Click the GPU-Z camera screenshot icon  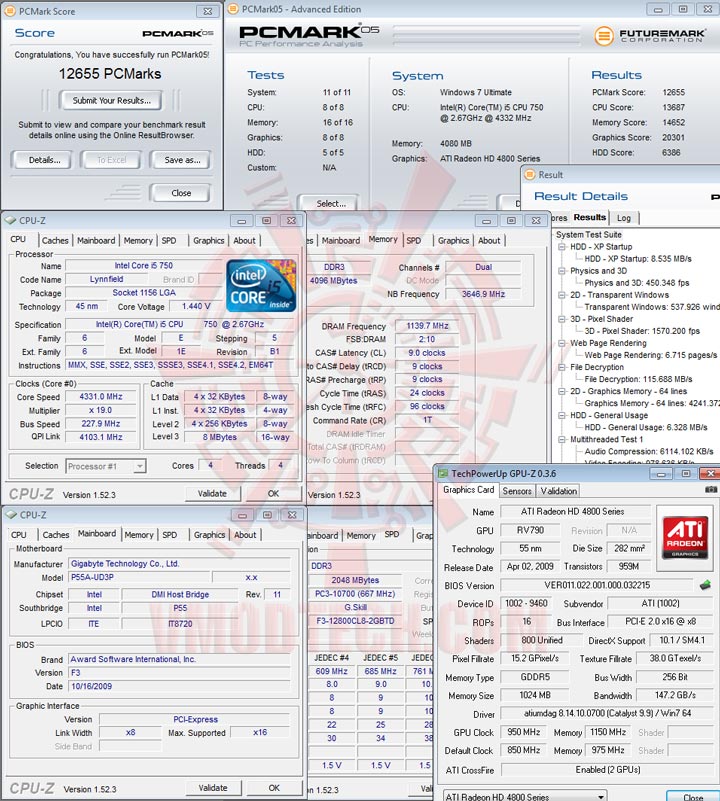pyautogui.click(x=710, y=489)
